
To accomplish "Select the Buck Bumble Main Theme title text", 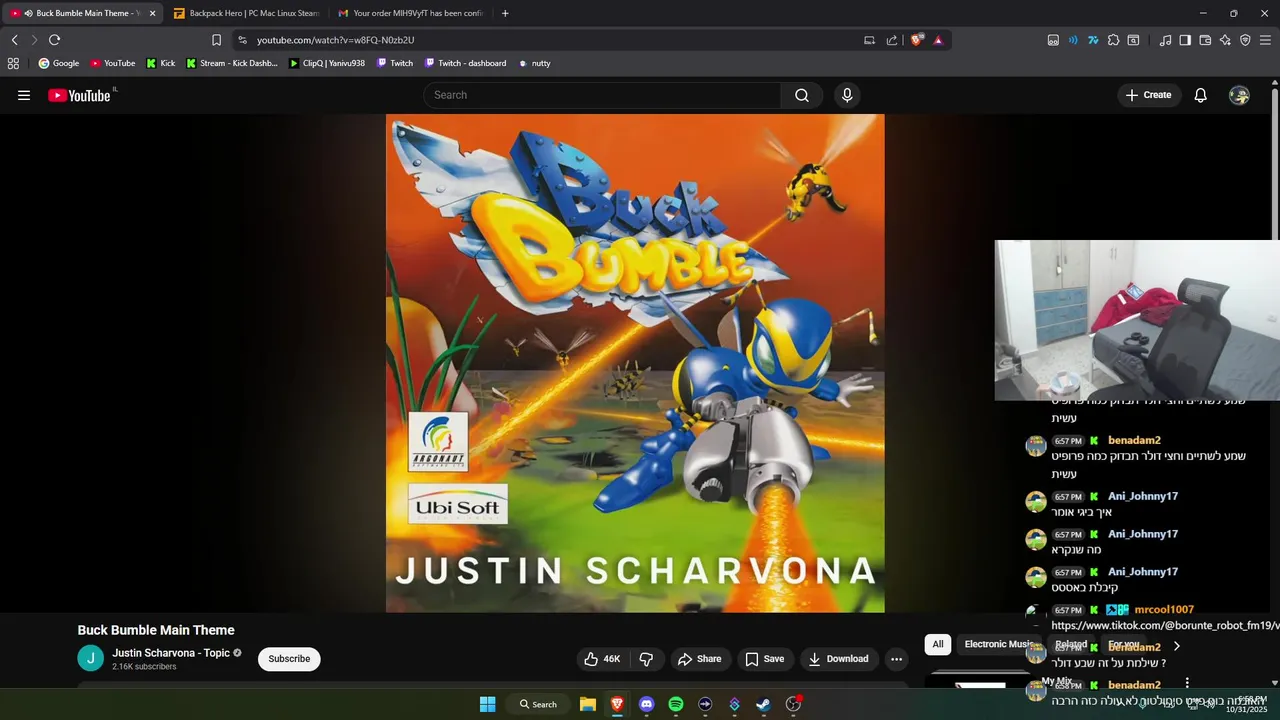I will [156, 630].
